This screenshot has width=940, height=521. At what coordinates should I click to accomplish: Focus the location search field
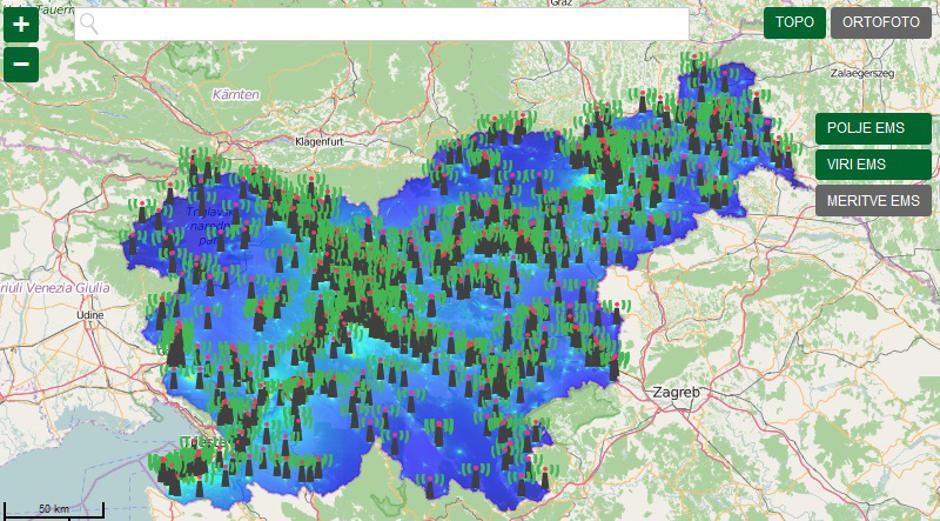click(x=390, y=24)
